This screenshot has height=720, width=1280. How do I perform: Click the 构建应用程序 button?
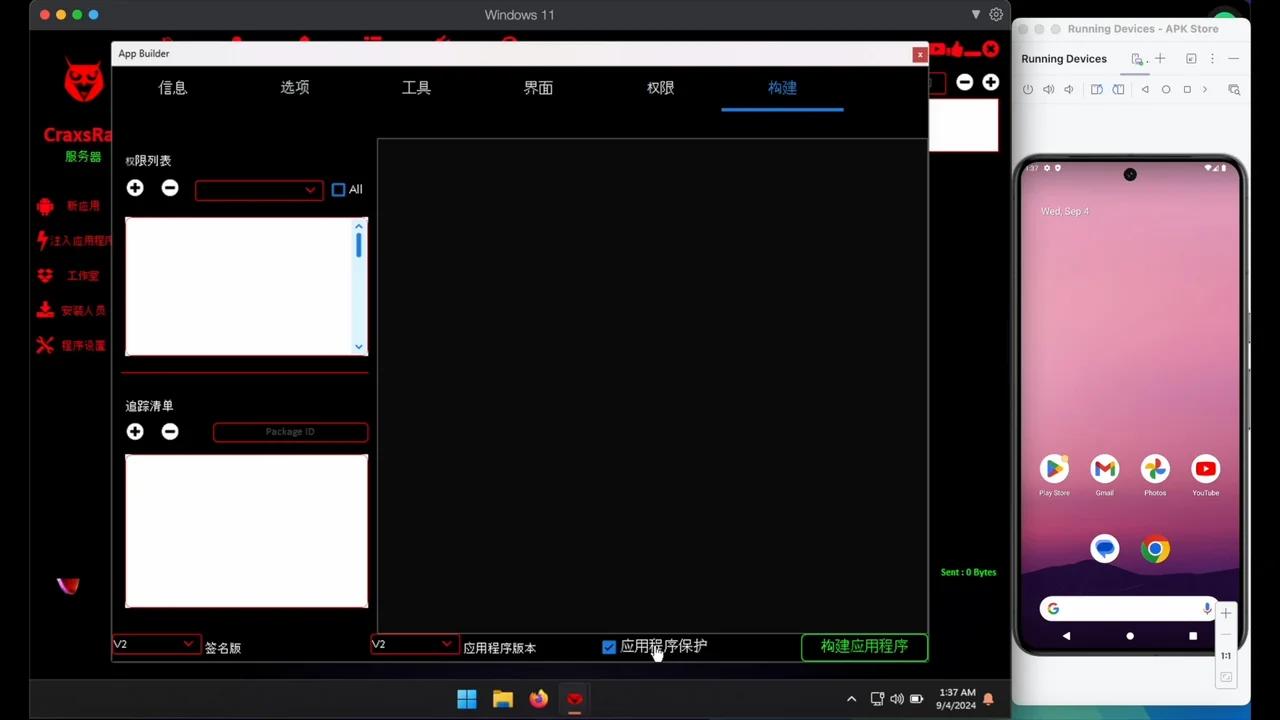[x=864, y=647]
